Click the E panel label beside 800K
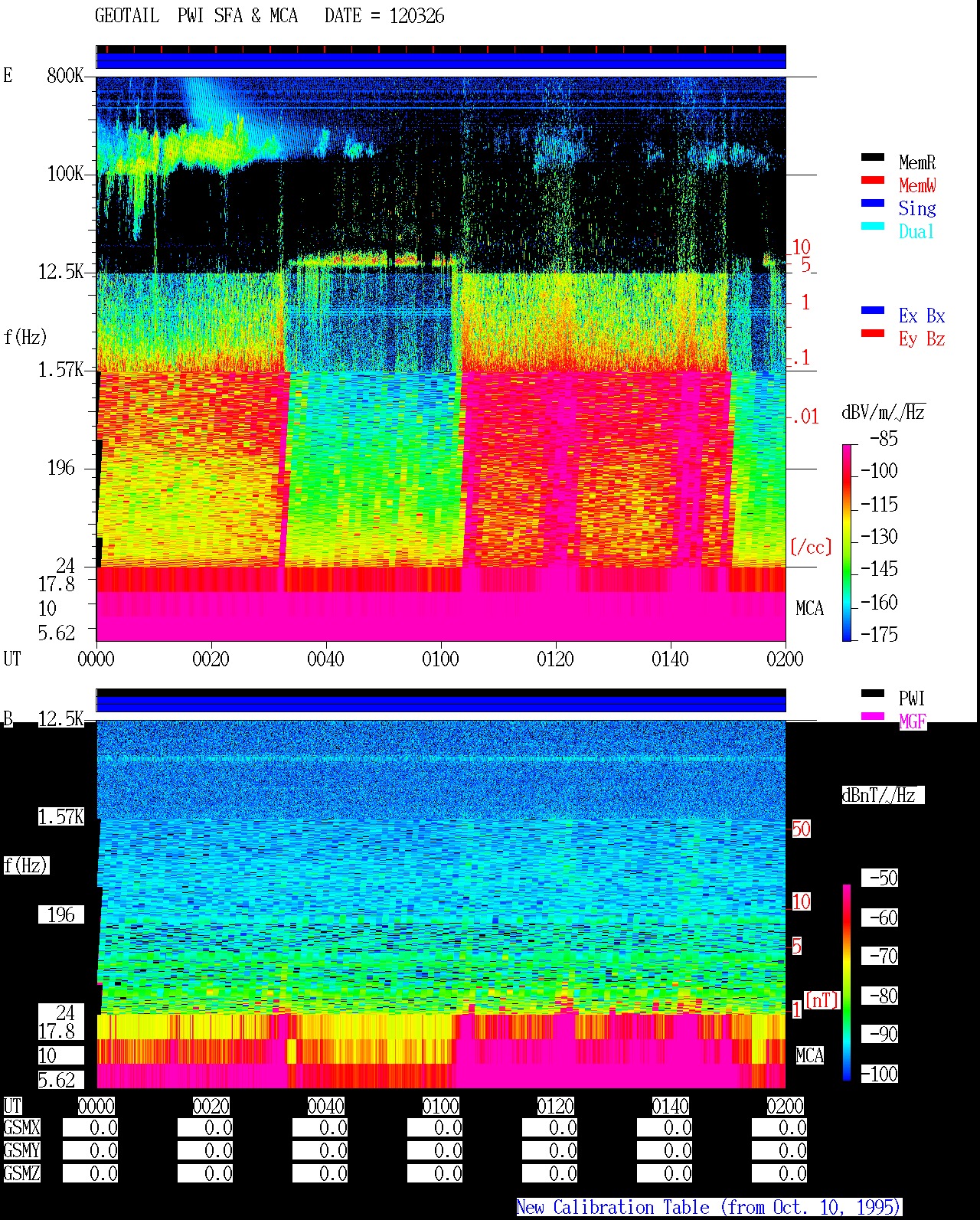Screen dimensions: 980x1220 tap(8, 75)
